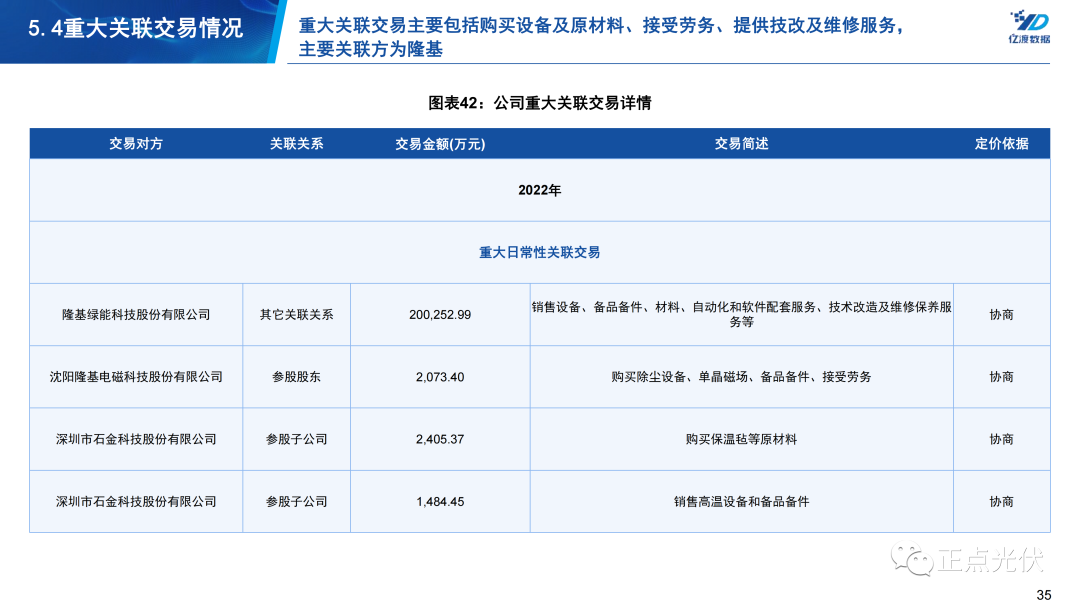Select the 2022年 row

pos(539,190)
